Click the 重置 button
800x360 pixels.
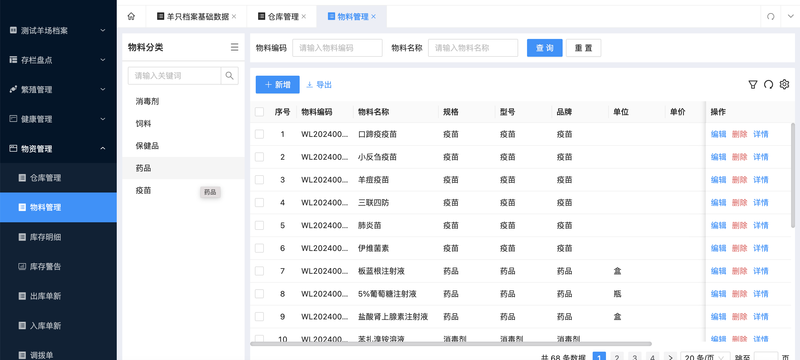[584, 48]
